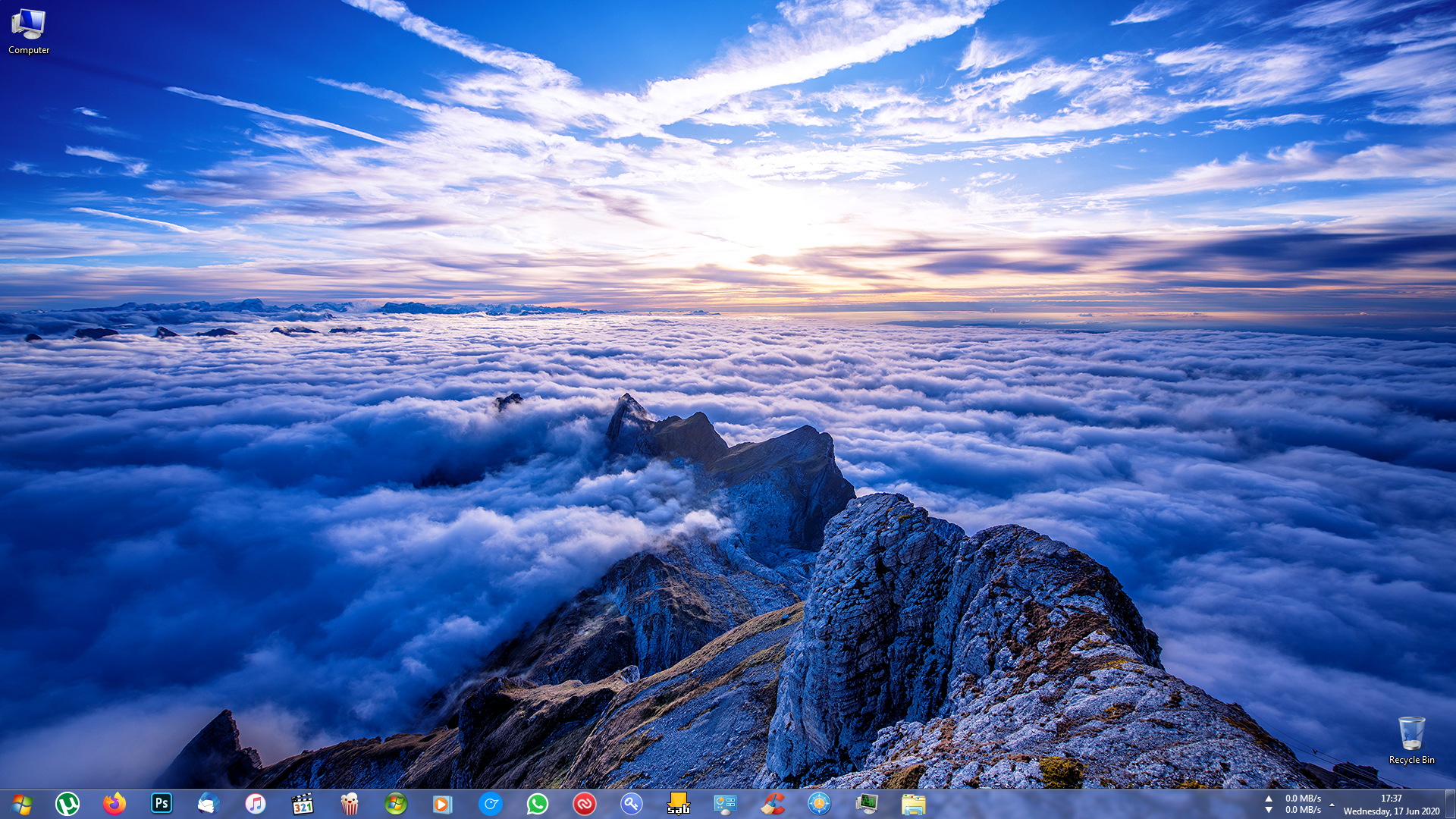Open Adobe Creative Cloud red icon
Image resolution: width=1456 pixels, height=819 pixels.
click(x=585, y=804)
